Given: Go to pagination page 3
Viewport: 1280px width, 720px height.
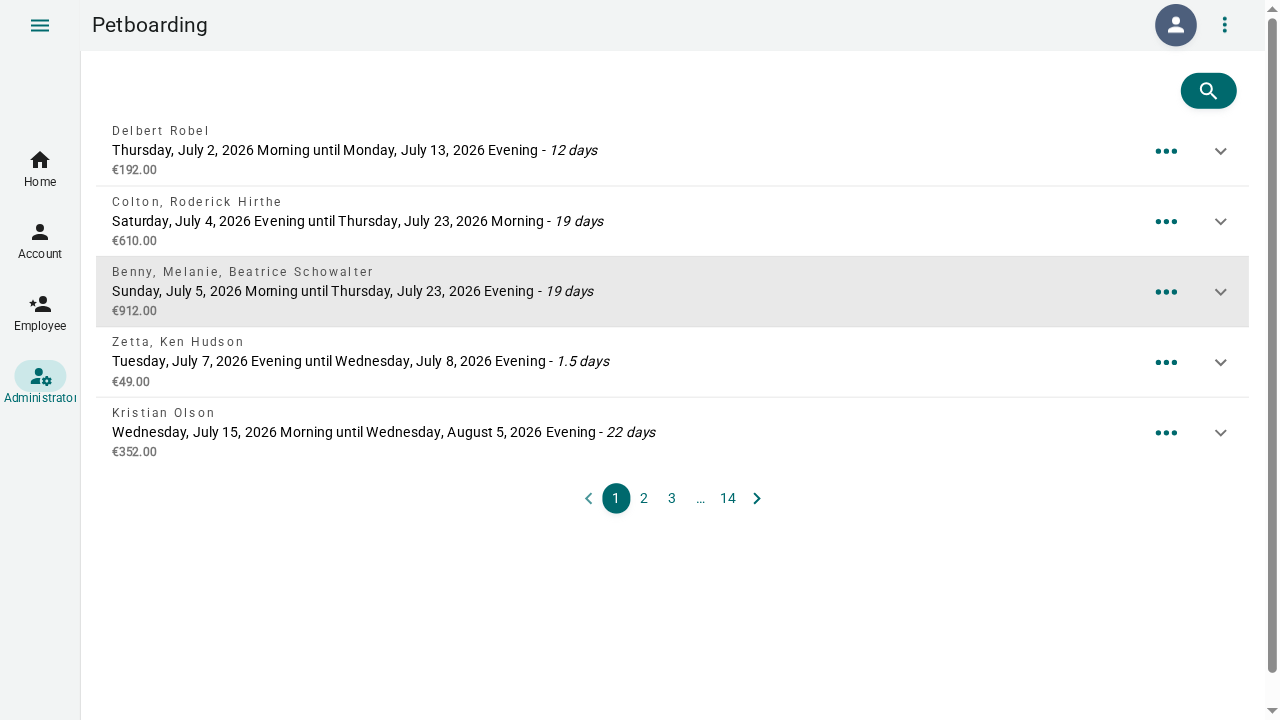Looking at the screenshot, I should pyautogui.click(x=672, y=498).
